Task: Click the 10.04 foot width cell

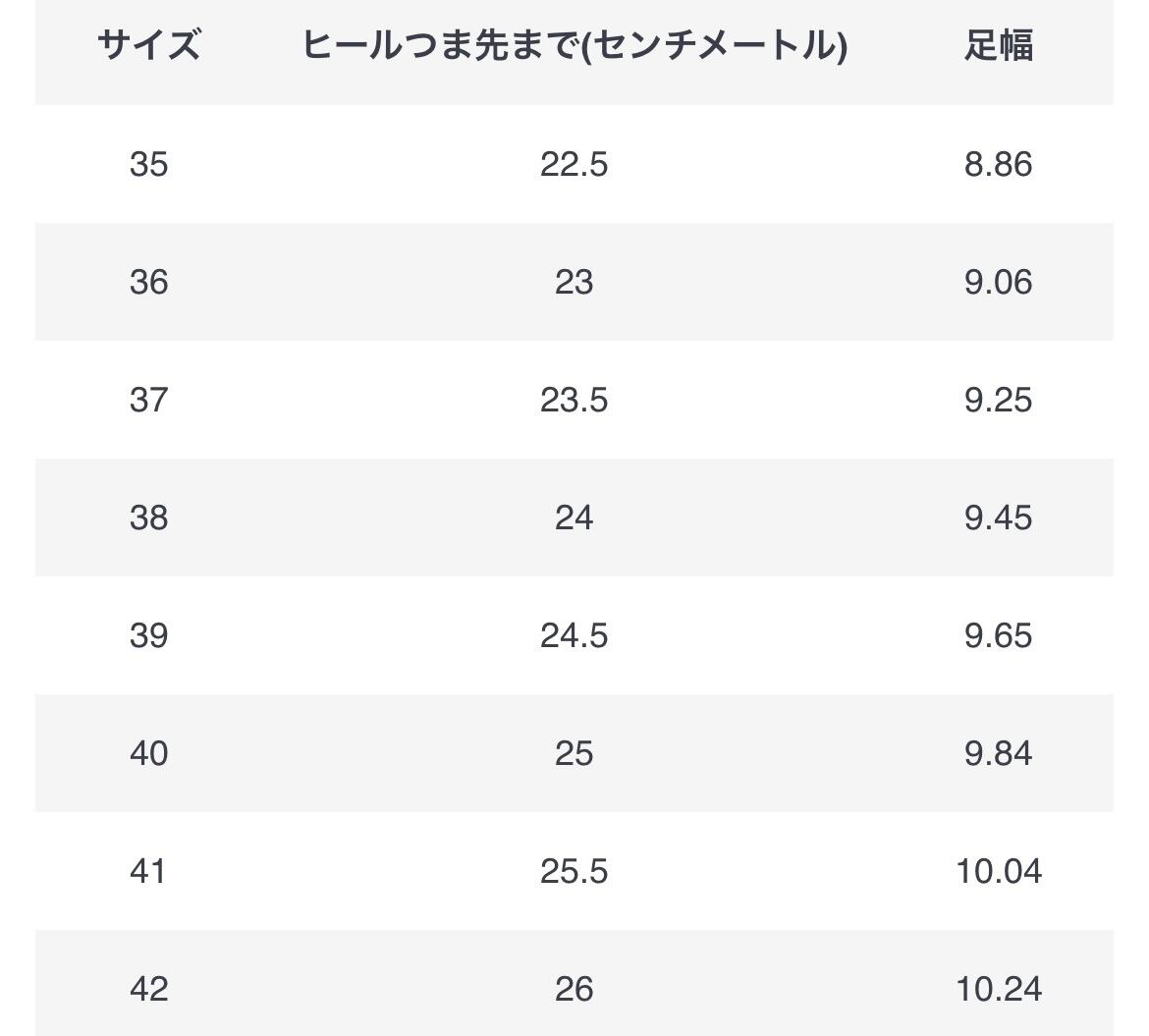Action: (999, 871)
